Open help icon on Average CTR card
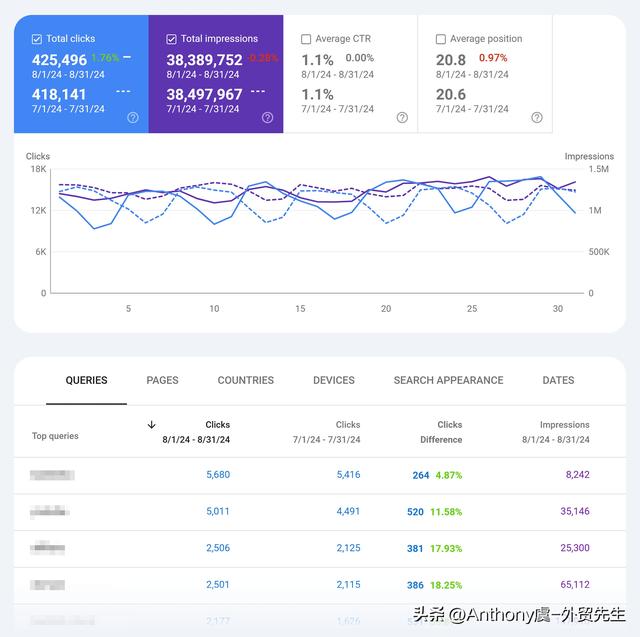640x637 pixels. click(402, 118)
